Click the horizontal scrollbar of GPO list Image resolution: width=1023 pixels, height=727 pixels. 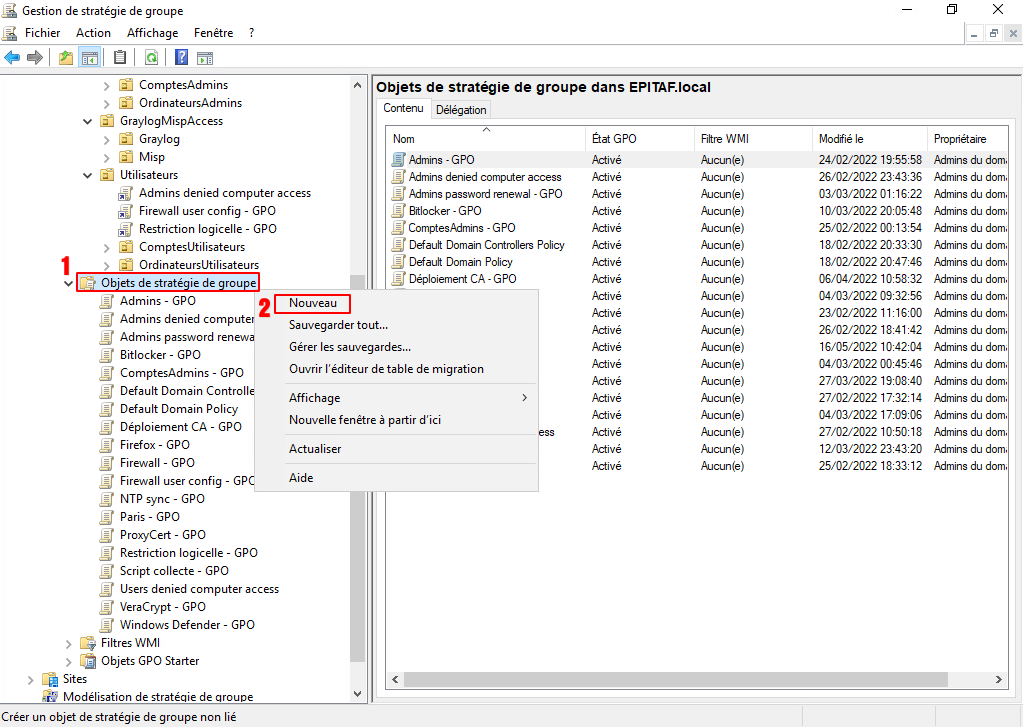[x=690, y=679]
